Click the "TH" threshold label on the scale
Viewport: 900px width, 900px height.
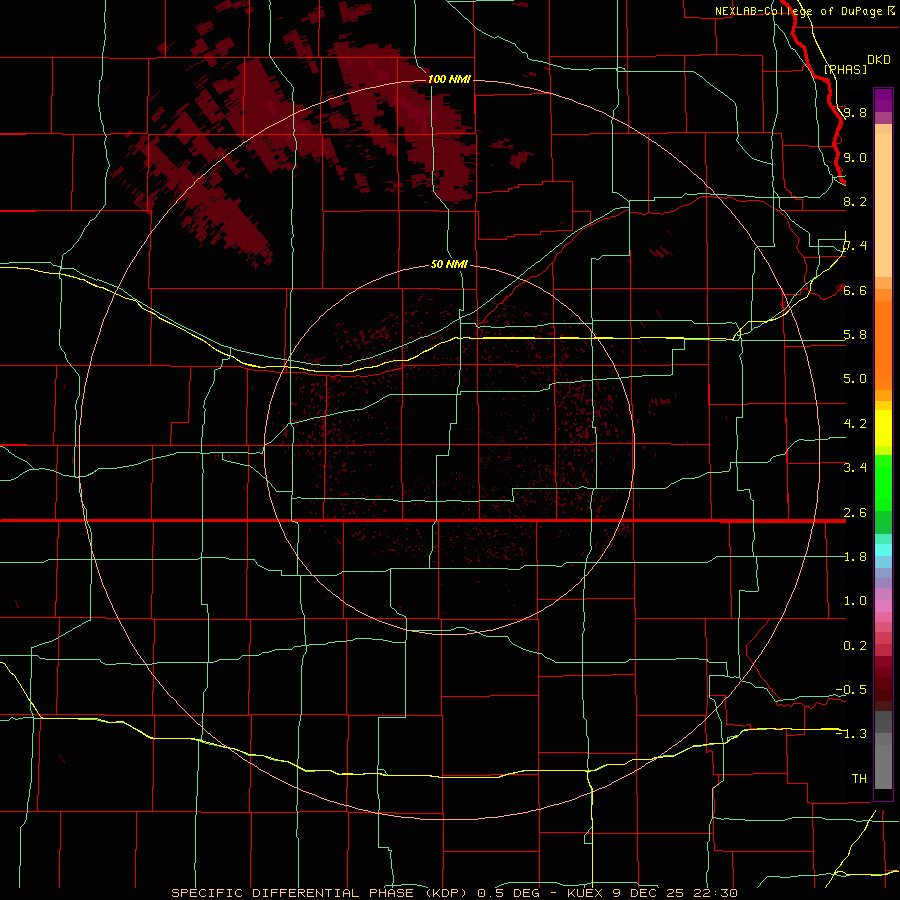pos(859,779)
